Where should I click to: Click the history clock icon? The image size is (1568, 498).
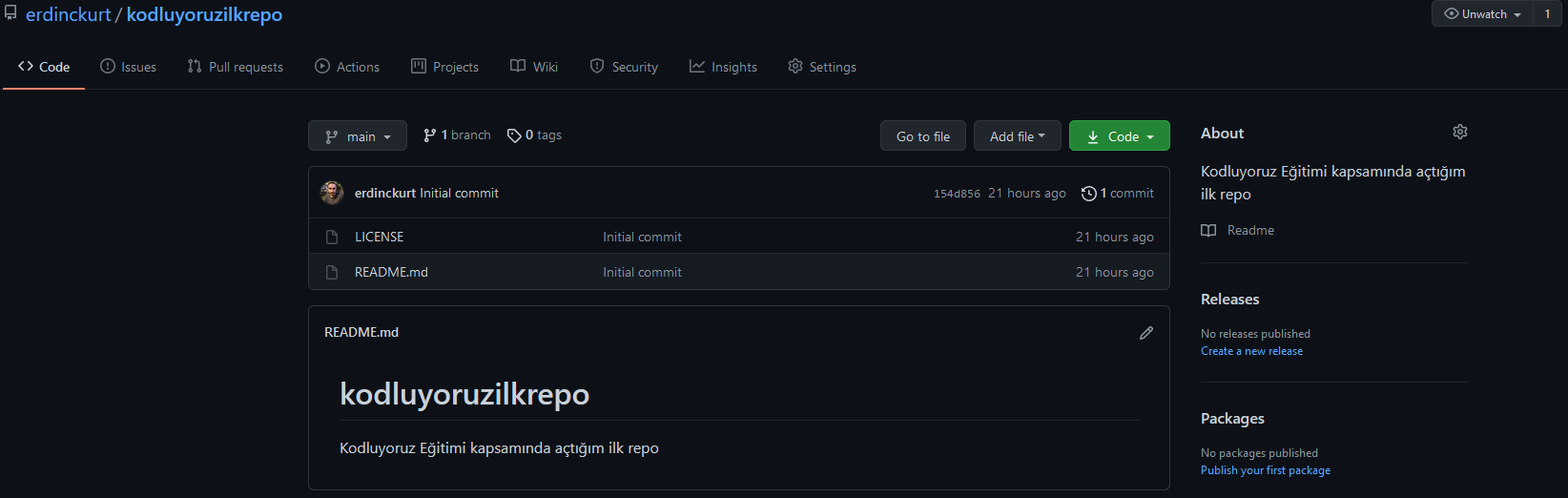point(1088,194)
